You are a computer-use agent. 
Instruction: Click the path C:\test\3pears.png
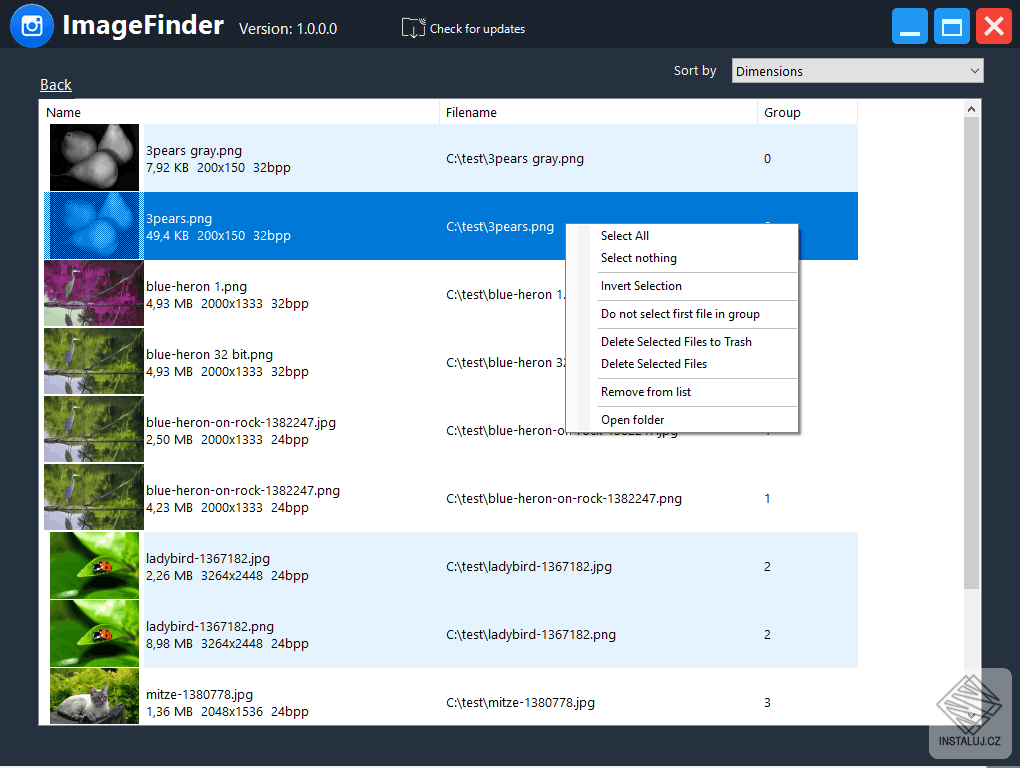point(500,227)
